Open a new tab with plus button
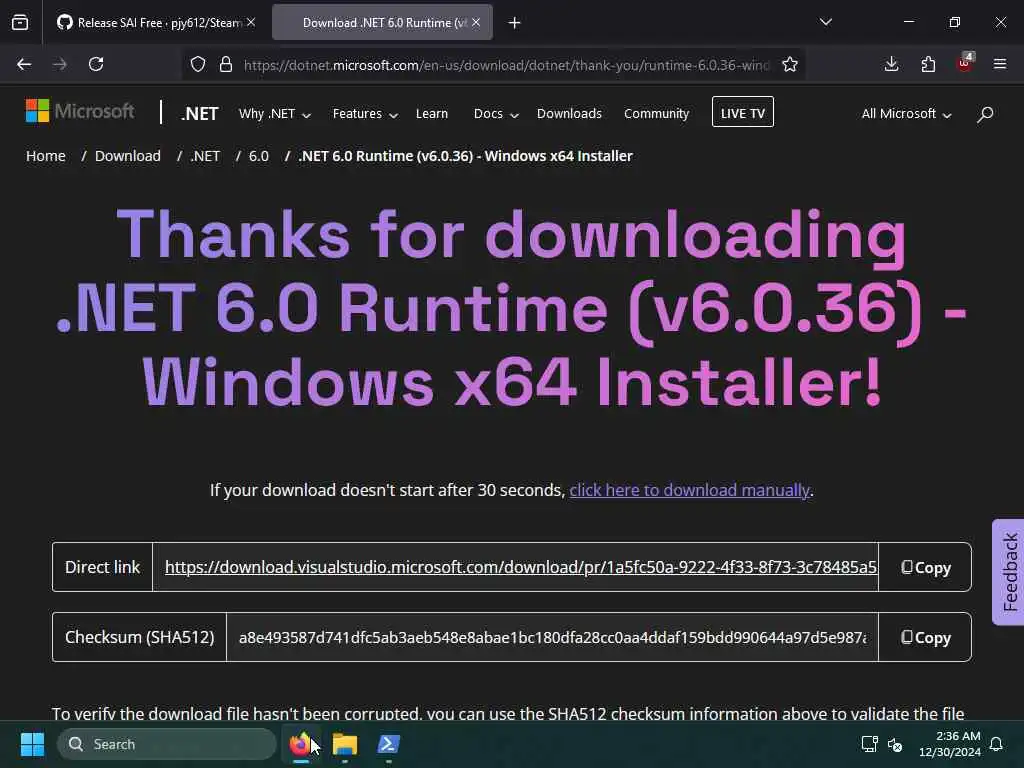Screen dimensions: 1024x768 tap(515, 23)
